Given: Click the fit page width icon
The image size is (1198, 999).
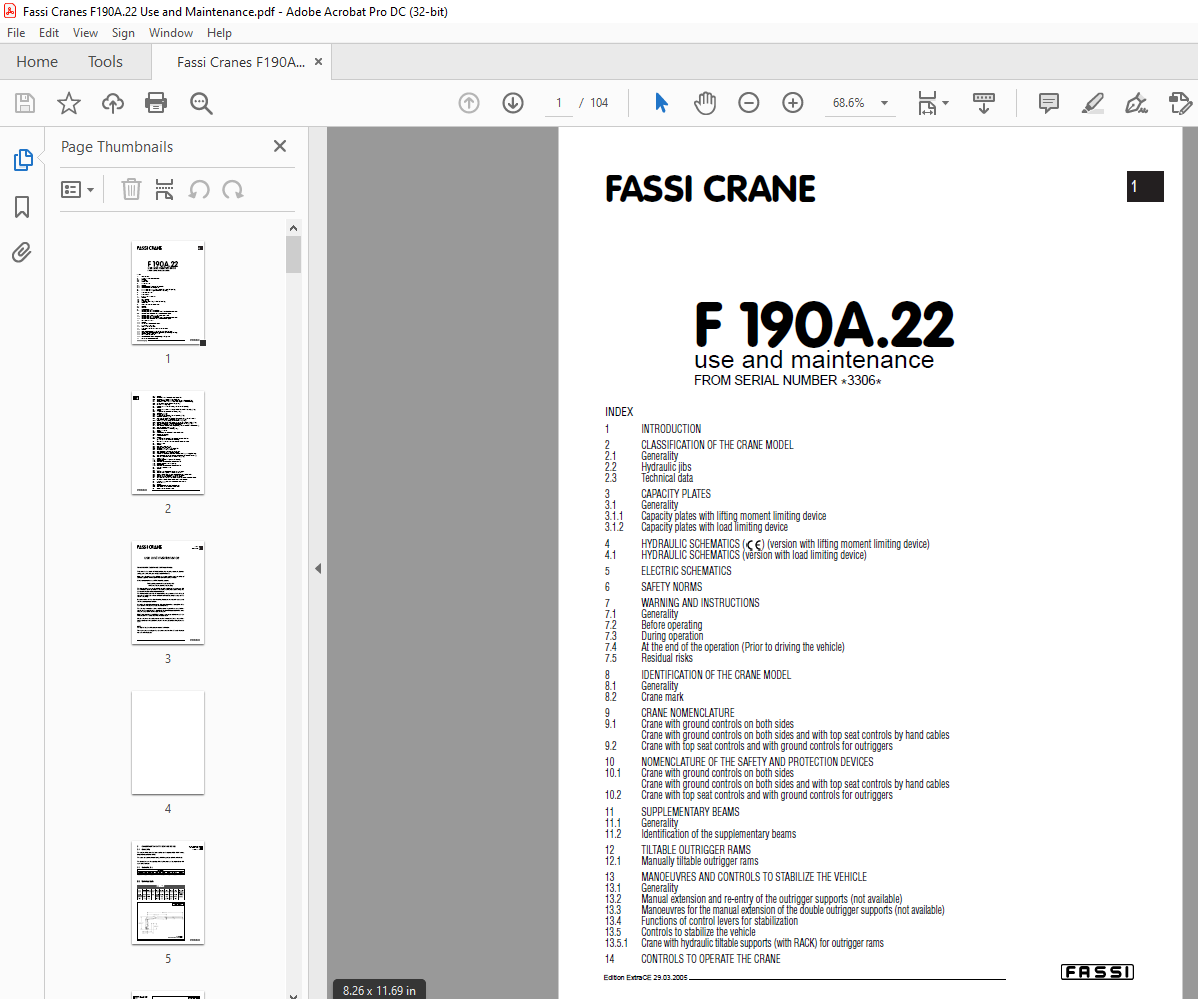Looking at the screenshot, I should click(927, 103).
